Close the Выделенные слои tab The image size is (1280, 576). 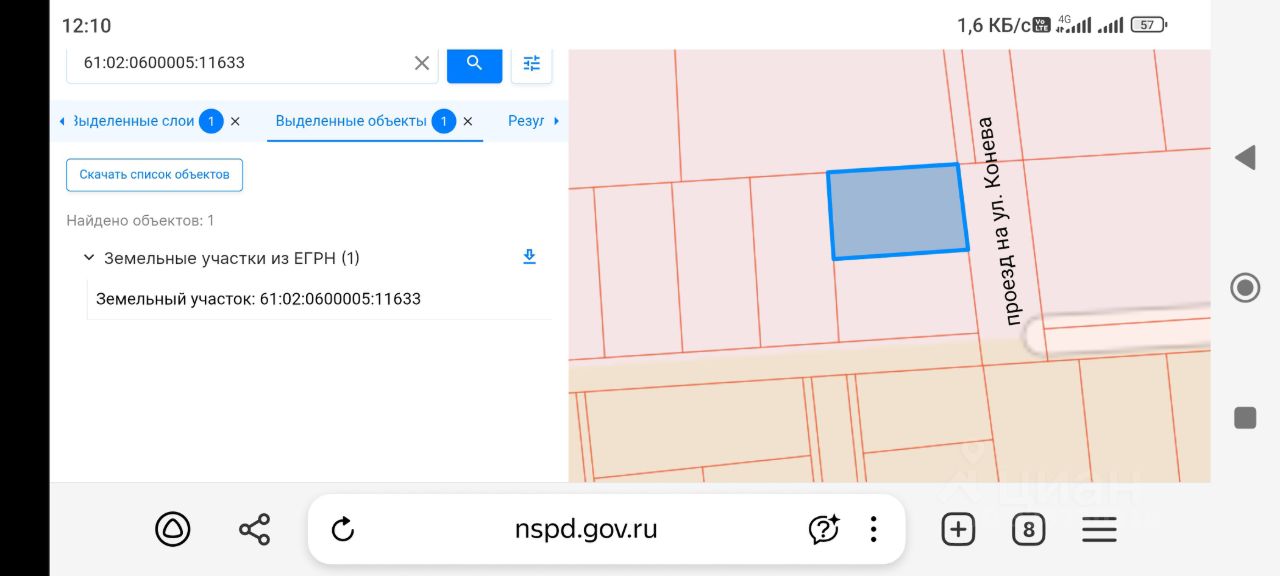click(x=235, y=121)
